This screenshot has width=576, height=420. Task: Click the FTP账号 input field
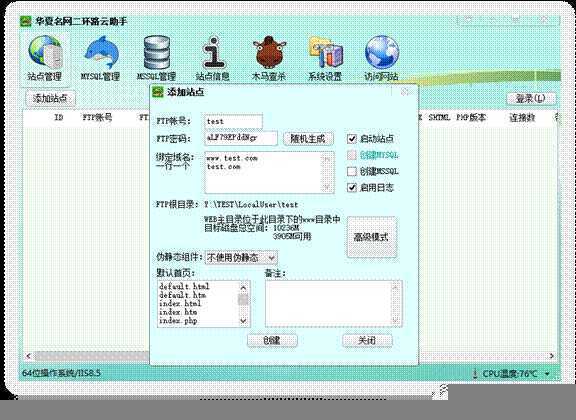(x=233, y=122)
